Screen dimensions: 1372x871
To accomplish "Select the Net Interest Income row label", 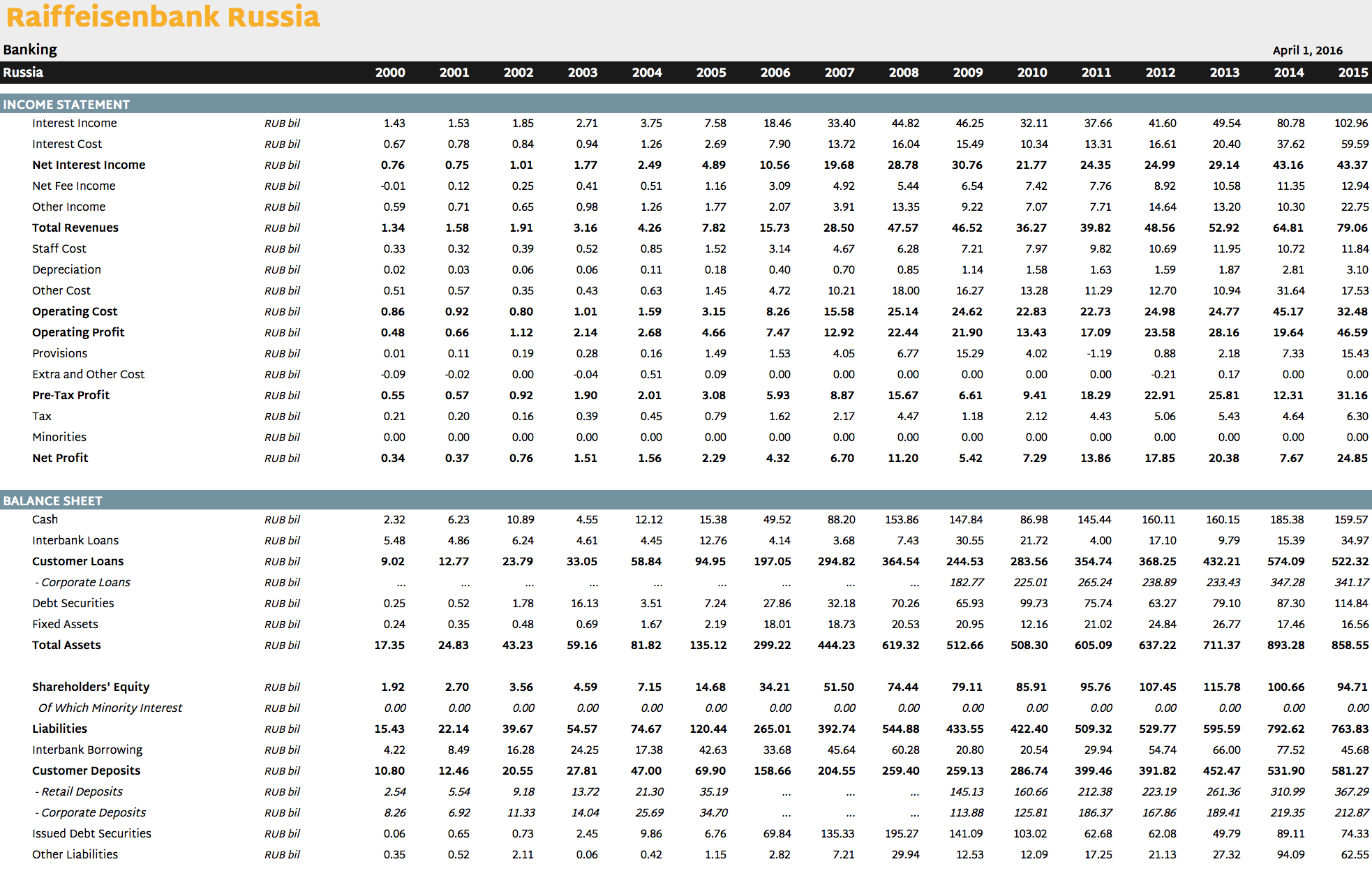I will point(89,165).
